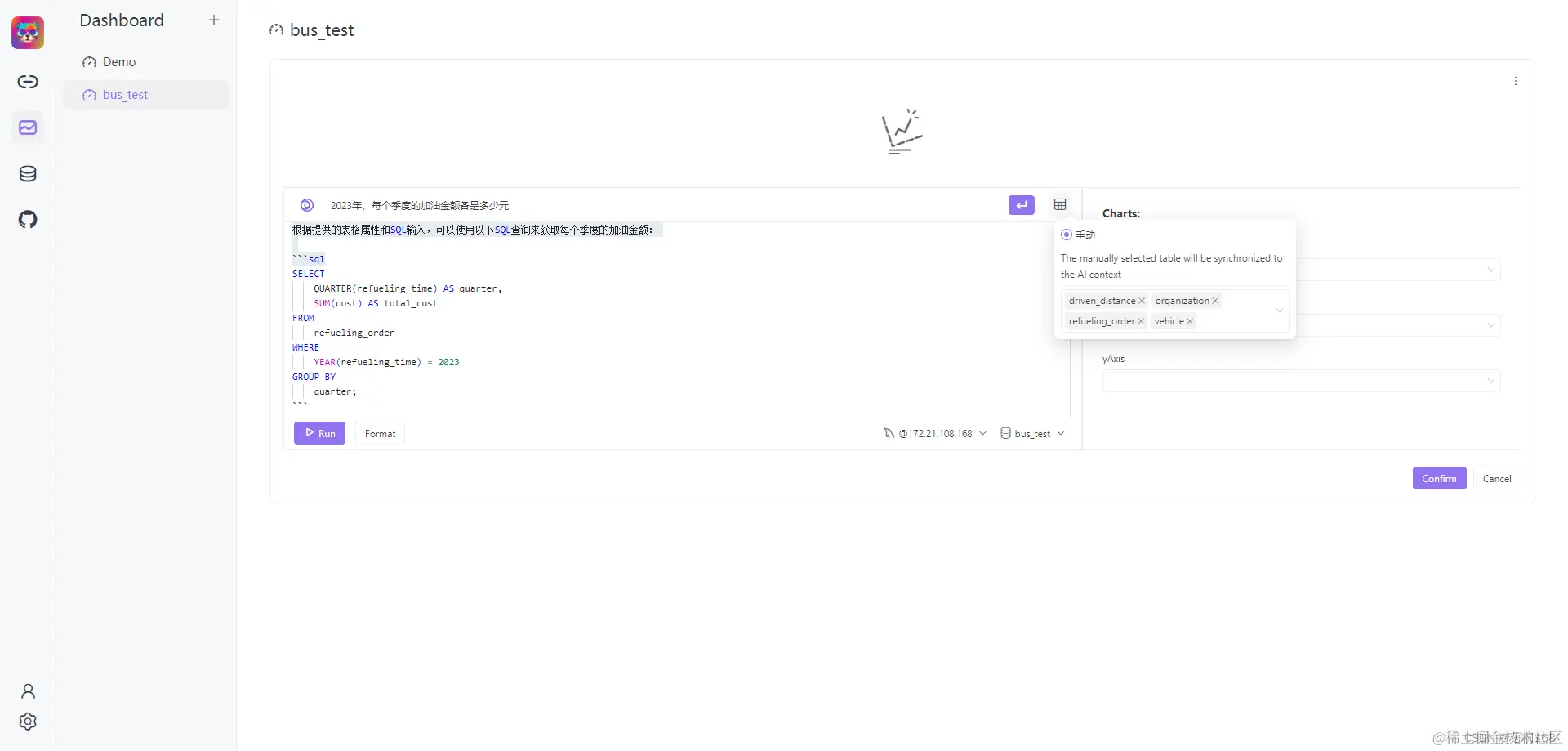1568x751 pixels.
Task: Open the dashboard chart icon in sidebar
Action: point(28,127)
